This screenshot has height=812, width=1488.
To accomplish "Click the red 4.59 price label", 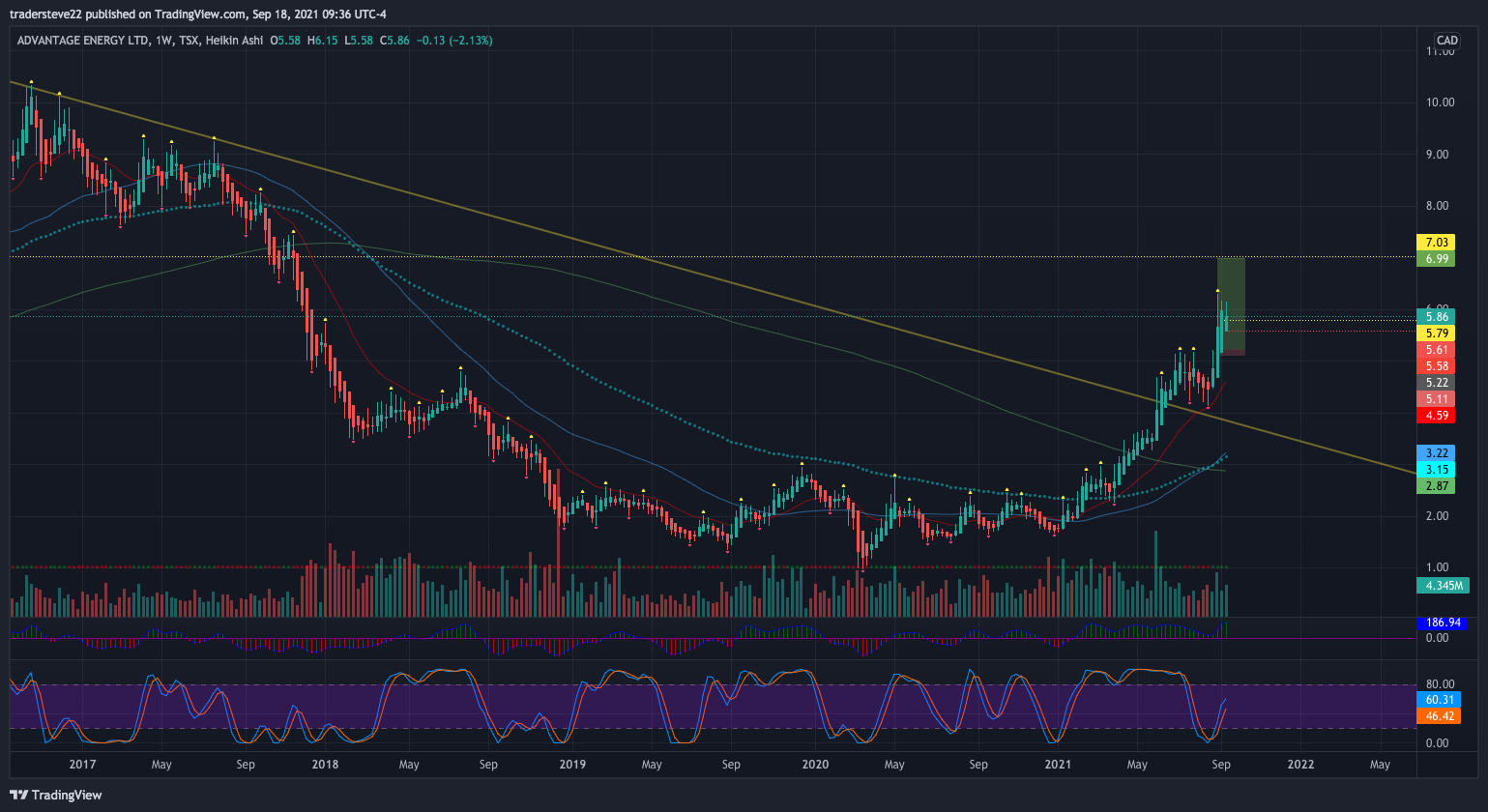I will pos(1436,416).
